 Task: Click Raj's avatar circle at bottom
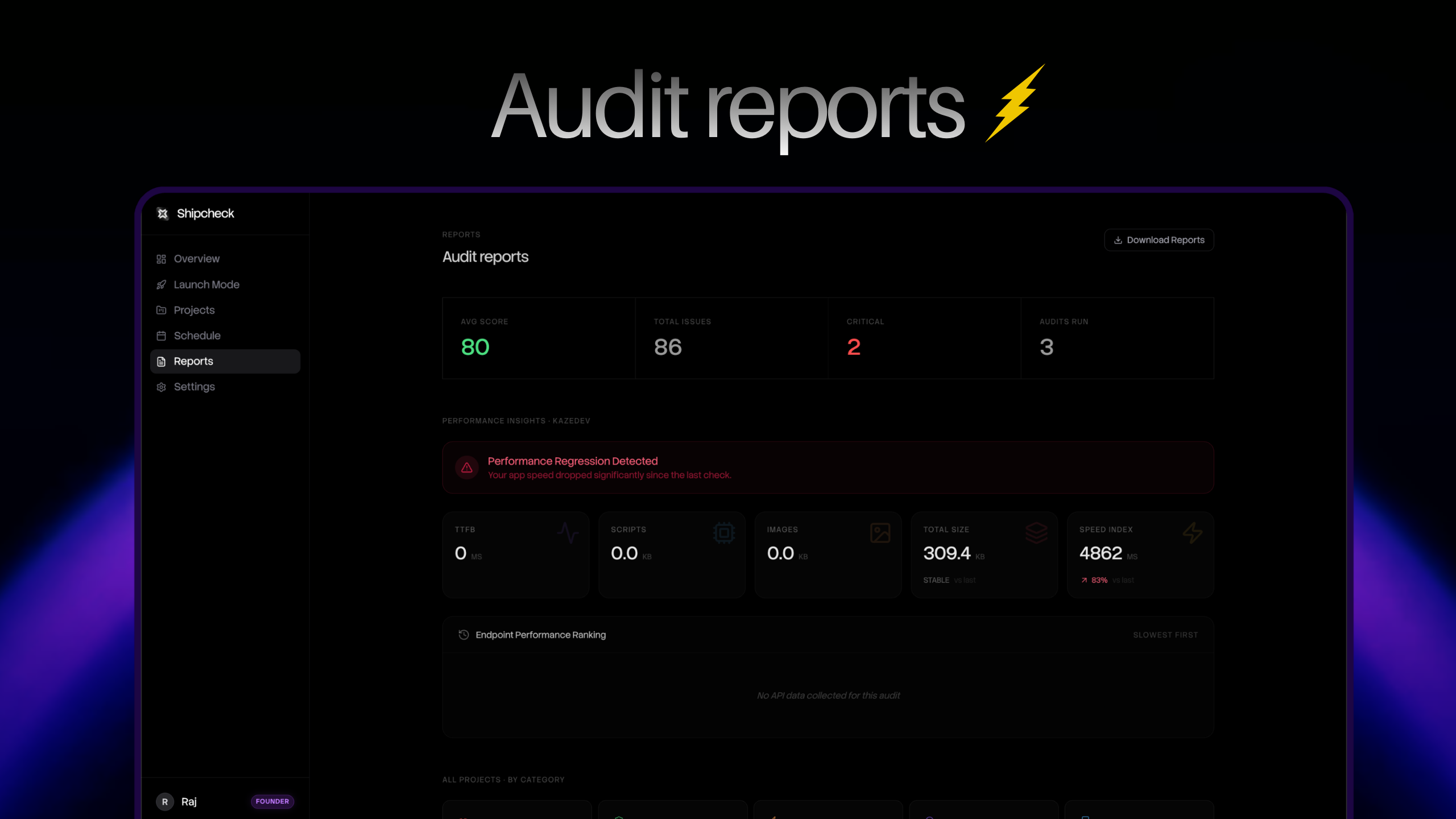(x=165, y=801)
